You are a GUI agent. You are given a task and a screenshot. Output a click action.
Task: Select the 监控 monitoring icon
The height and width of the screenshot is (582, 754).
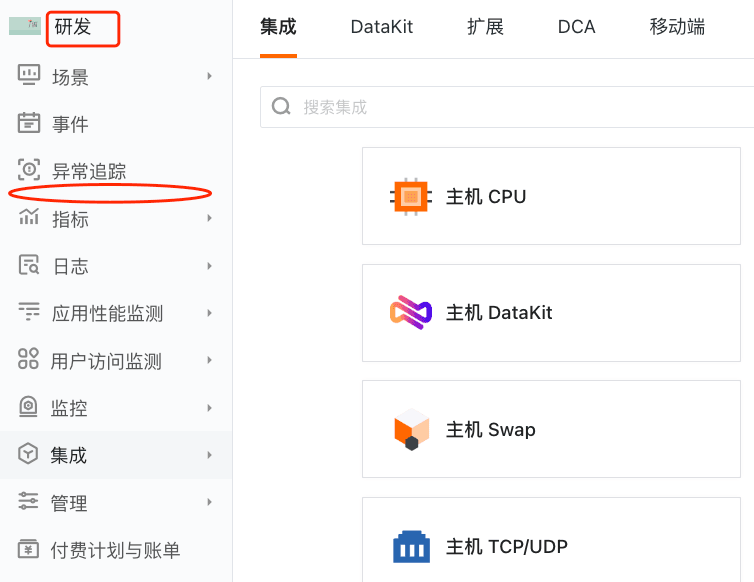click(x=28, y=406)
